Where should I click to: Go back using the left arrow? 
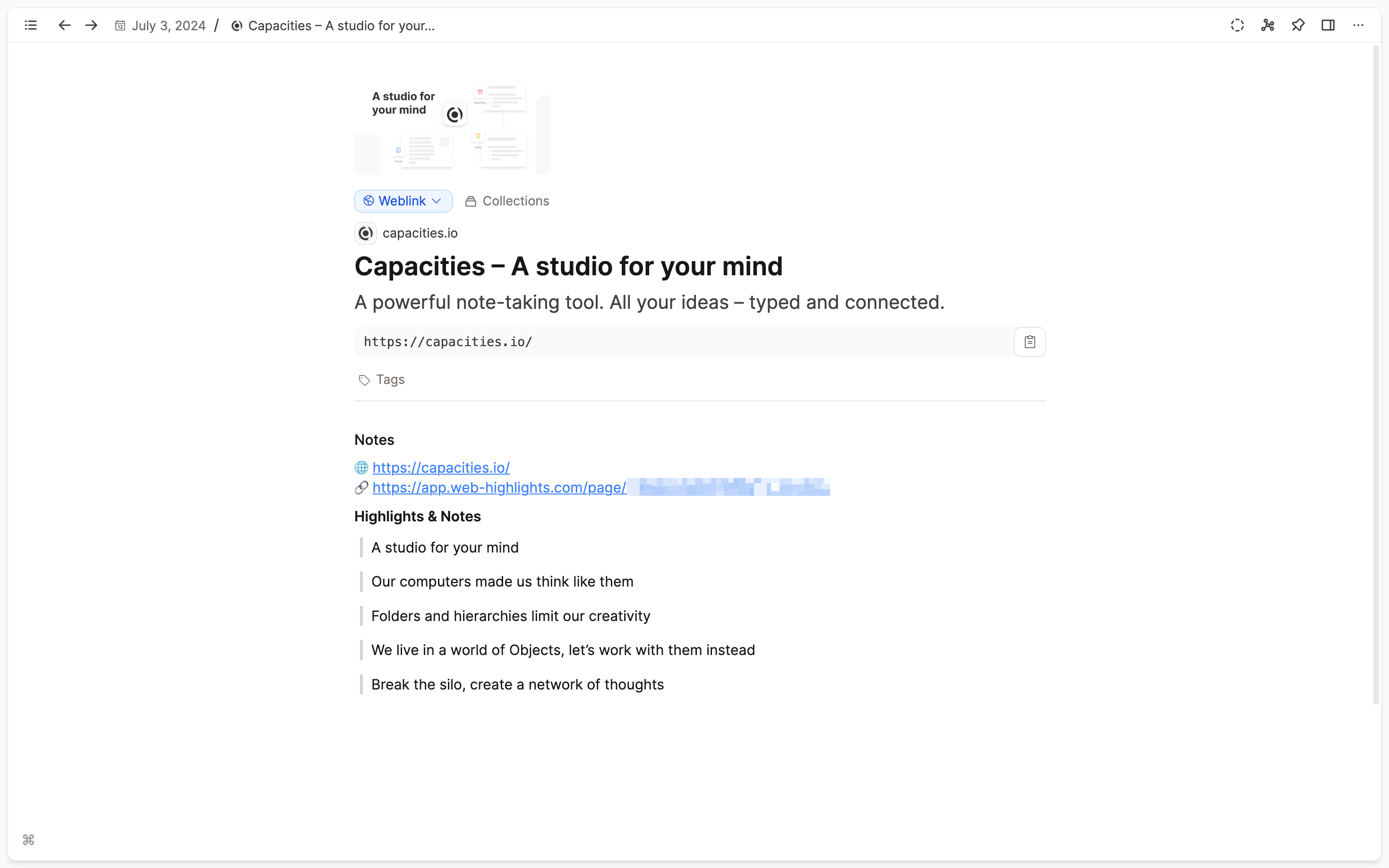click(x=64, y=25)
